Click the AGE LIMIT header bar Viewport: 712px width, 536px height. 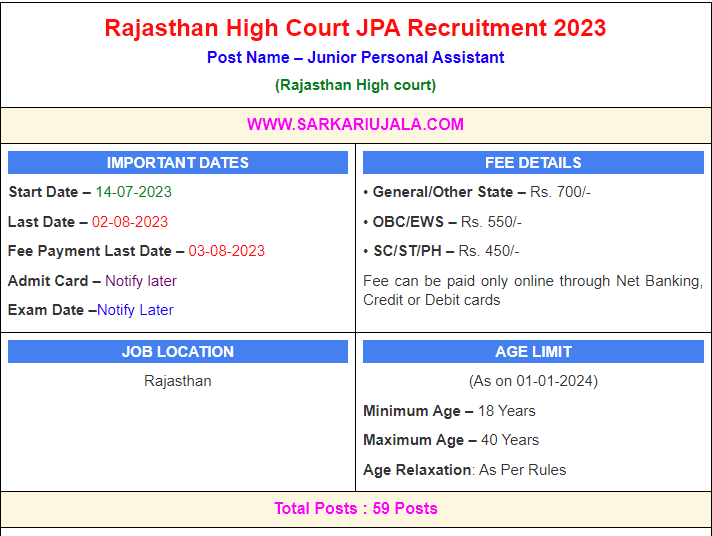pyautogui.click(x=533, y=352)
